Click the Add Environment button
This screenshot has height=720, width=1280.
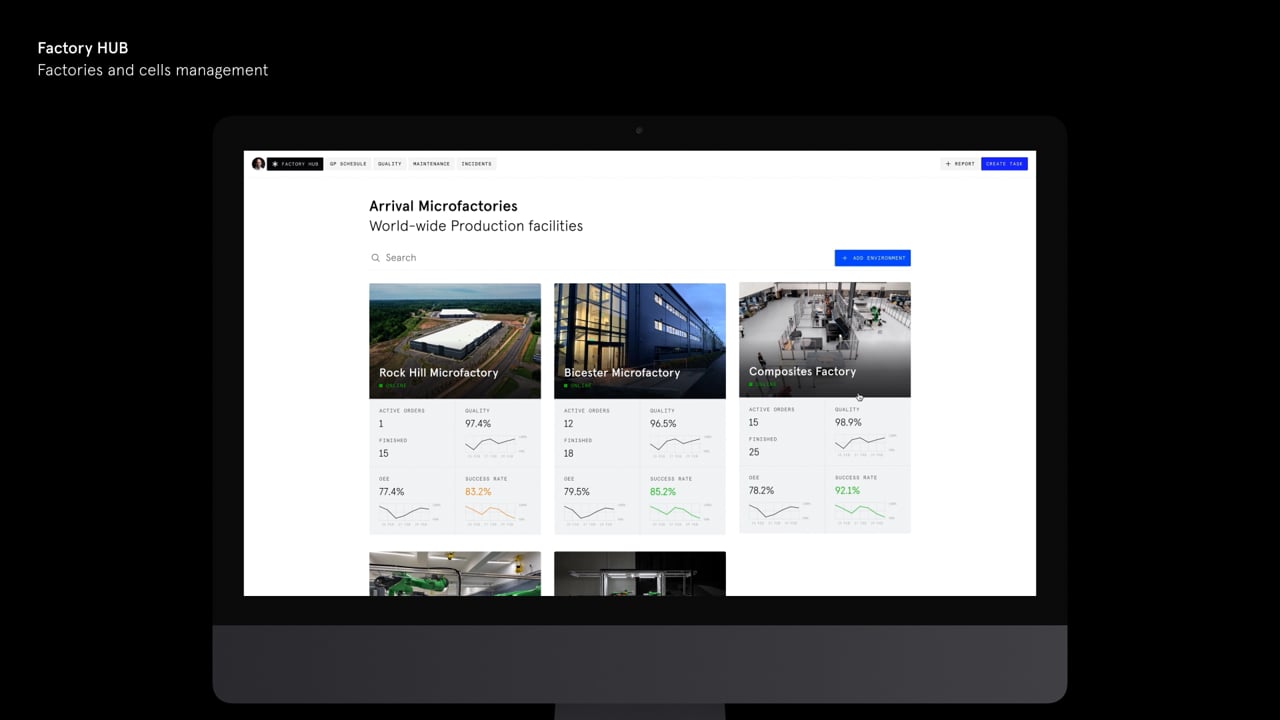(x=873, y=258)
